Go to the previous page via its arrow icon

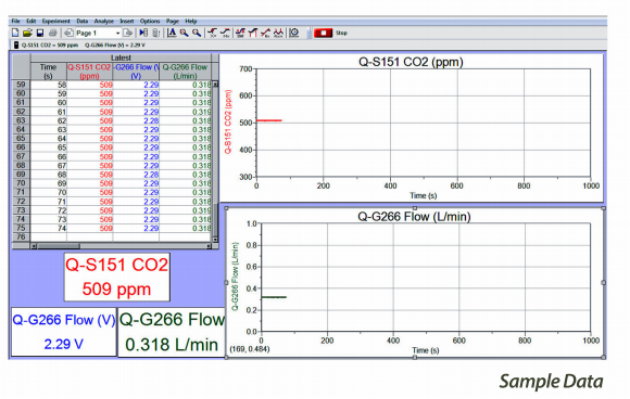pos(69,33)
